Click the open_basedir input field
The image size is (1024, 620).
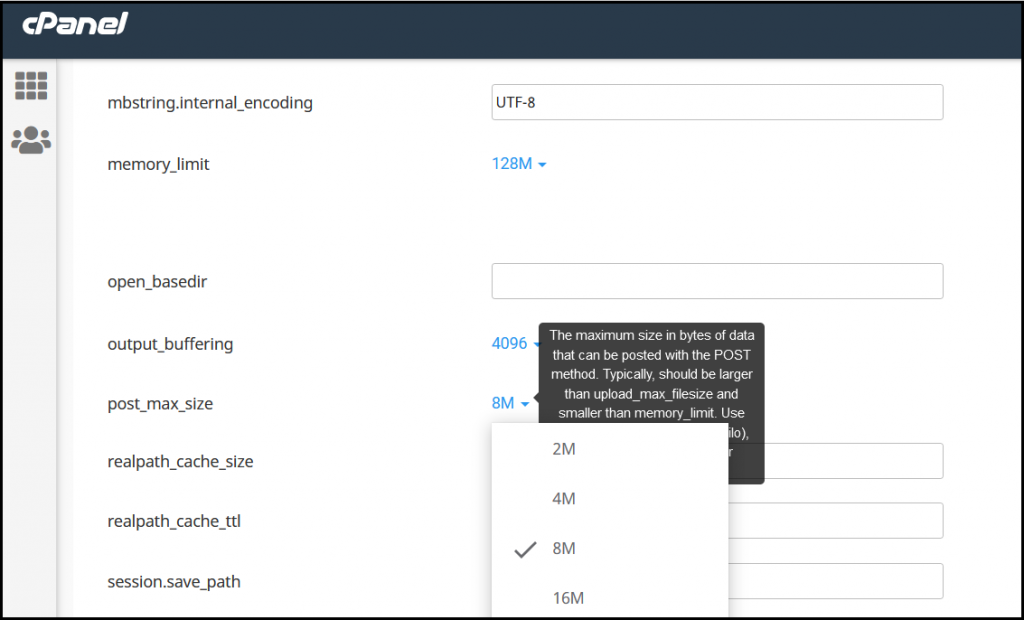coord(717,281)
